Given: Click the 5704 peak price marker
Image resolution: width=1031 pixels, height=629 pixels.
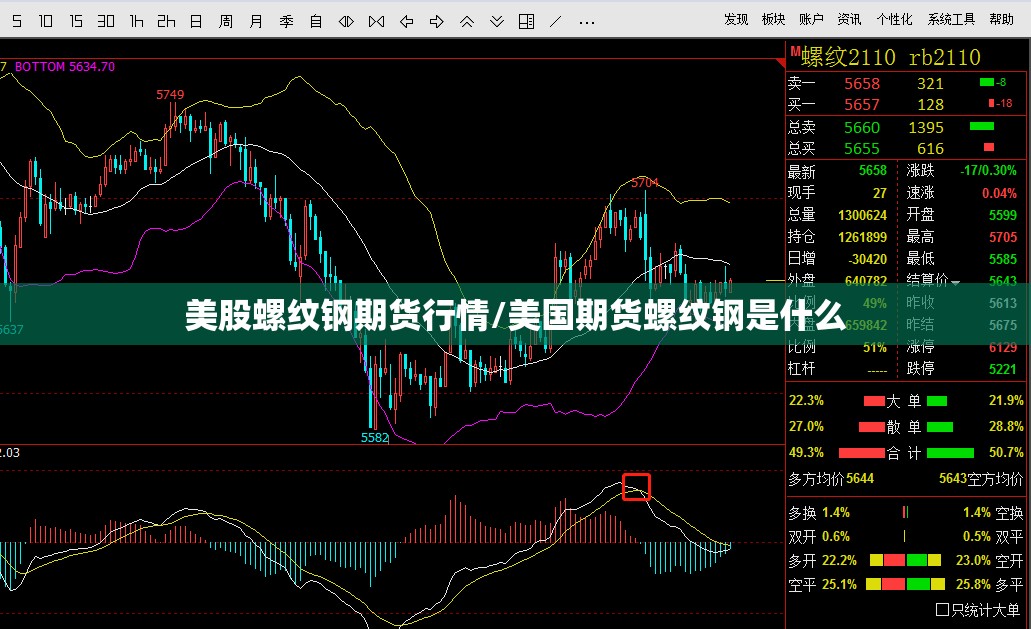Looking at the screenshot, I should [644, 183].
